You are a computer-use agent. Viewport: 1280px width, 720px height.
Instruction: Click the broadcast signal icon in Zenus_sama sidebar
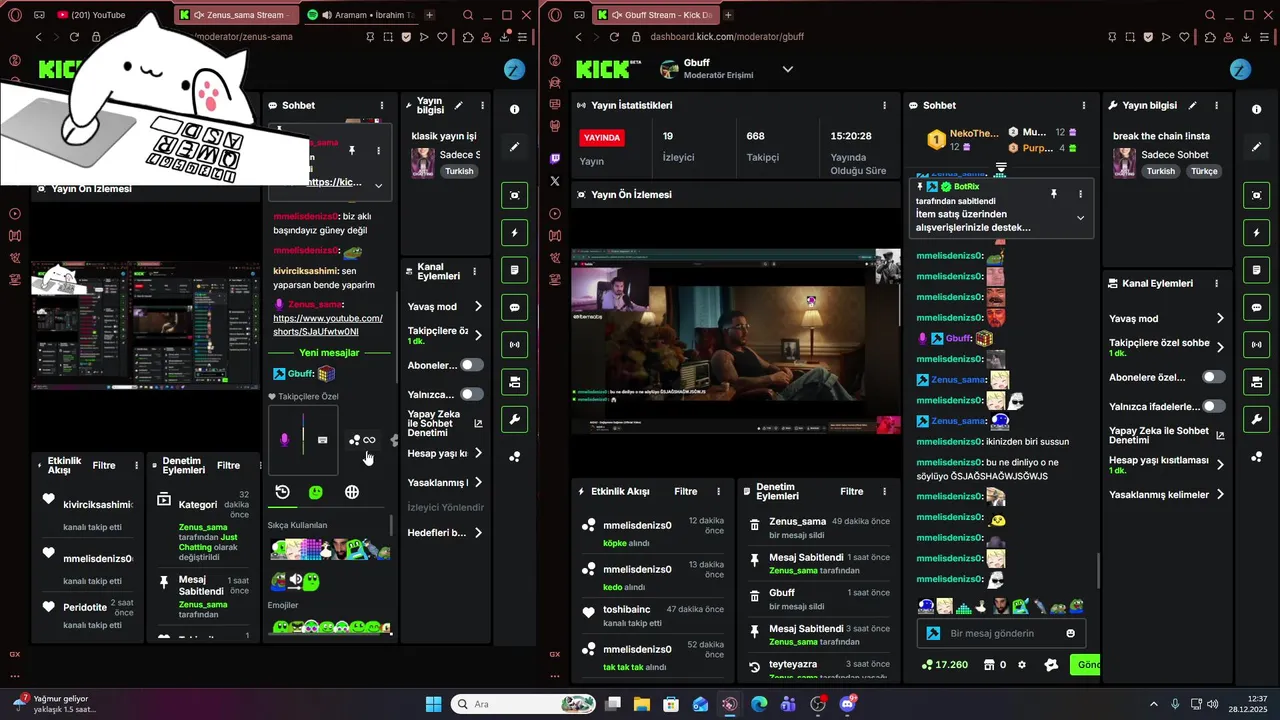tap(514, 345)
